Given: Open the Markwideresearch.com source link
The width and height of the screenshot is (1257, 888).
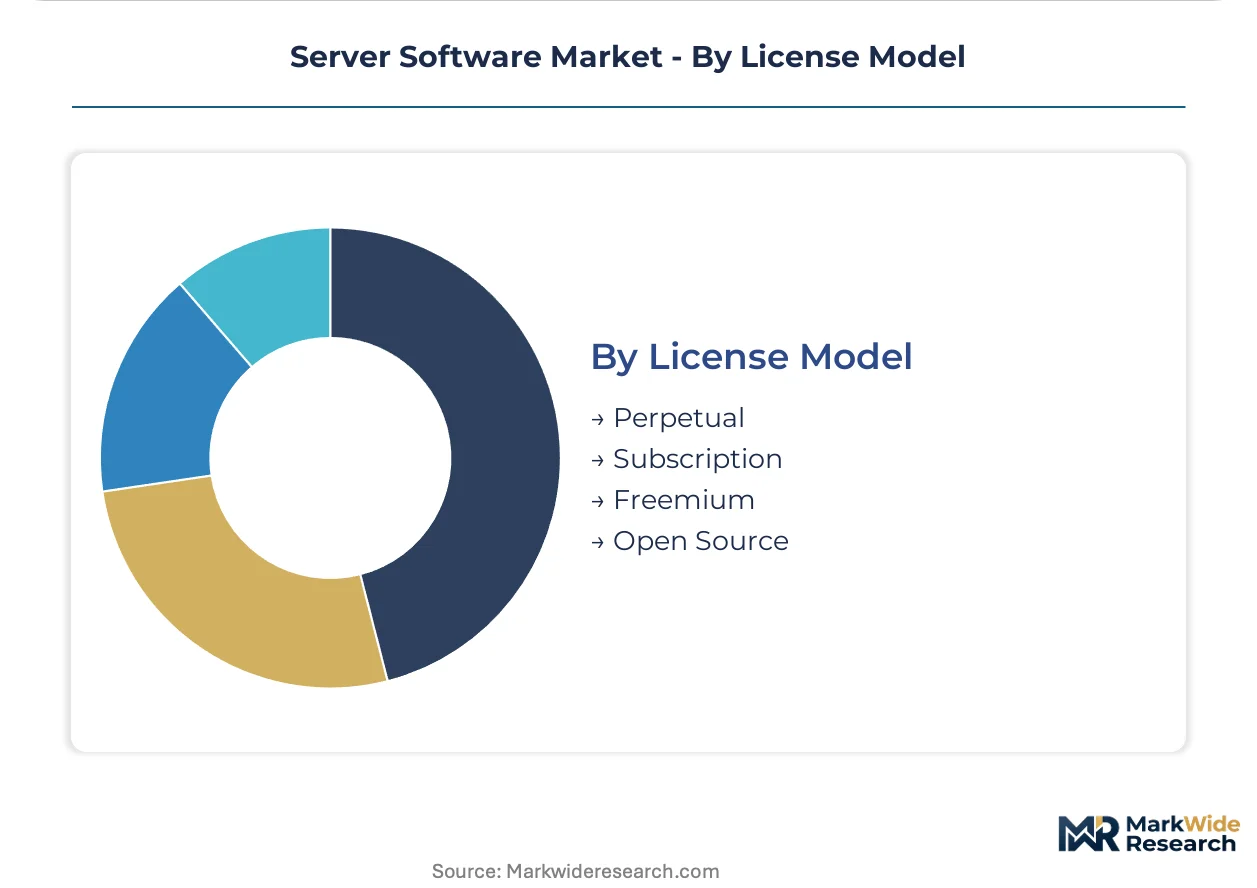Looking at the screenshot, I should (x=613, y=871).
